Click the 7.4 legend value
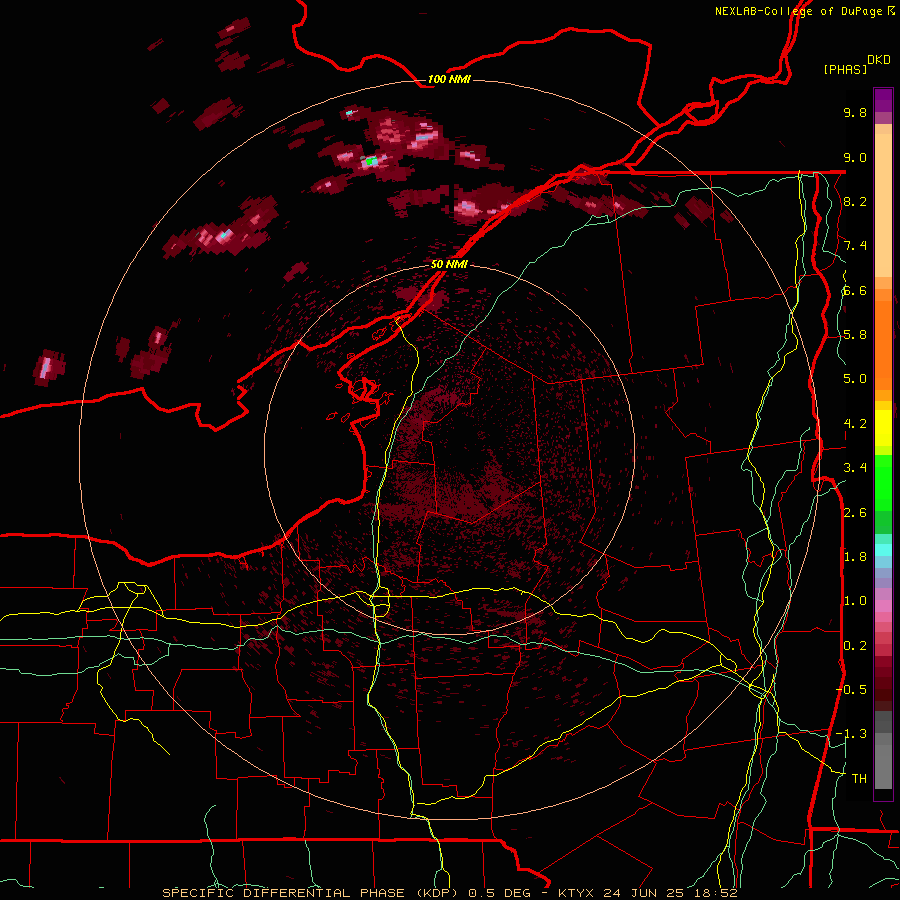This screenshot has width=900, height=900. coord(855,246)
